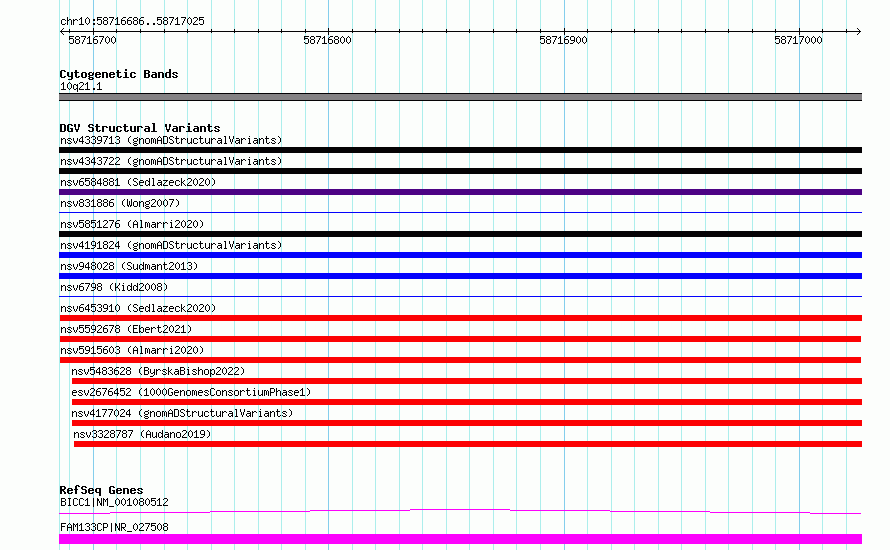Image resolution: width=890 pixels, height=550 pixels.
Task: Select the nsv6453910 Sedlazeck2020 label
Action: click(x=138, y=308)
